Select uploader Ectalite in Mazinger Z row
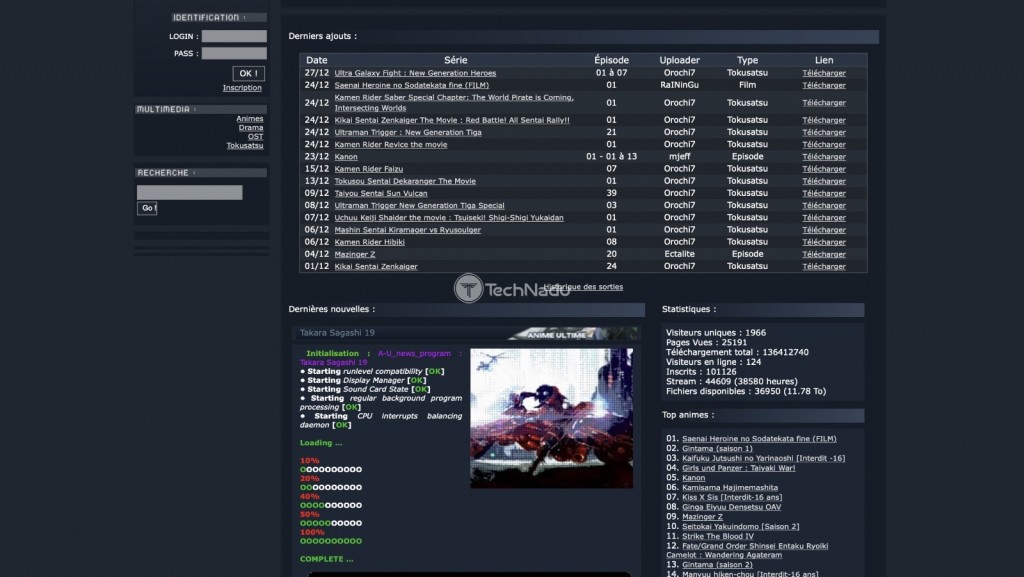Viewport: 1024px width, 577px height. coord(679,254)
